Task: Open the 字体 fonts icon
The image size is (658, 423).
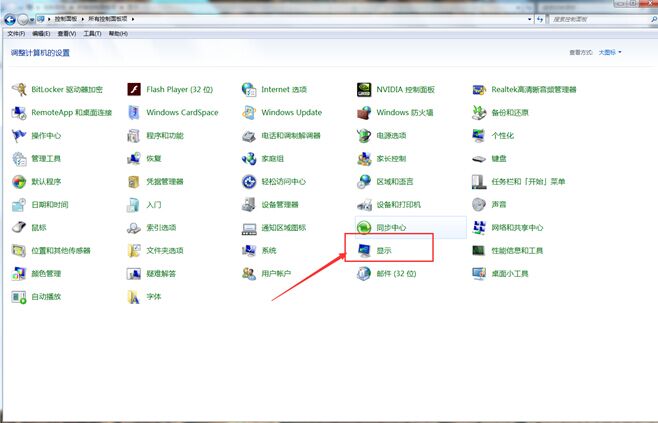Action: (134, 297)
